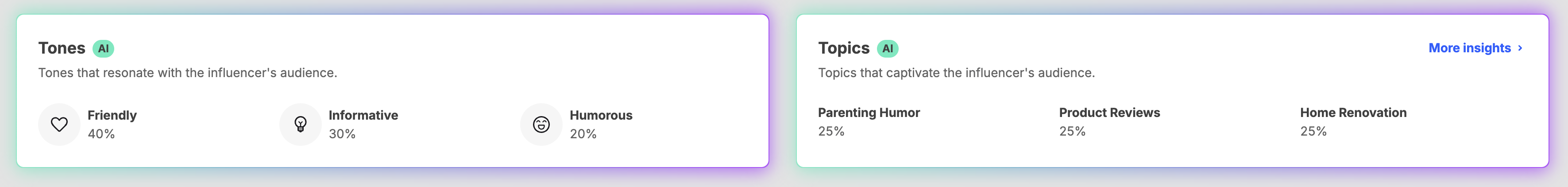Click the 20% value under Humorous
The image size is (1568, 187).
pyautogui.click(x=583, y=133)
